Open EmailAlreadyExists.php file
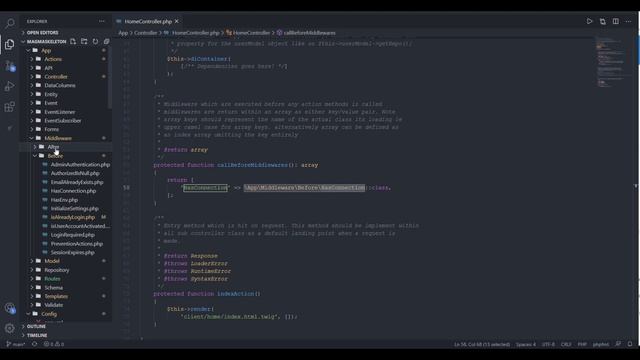Screen dimensions: 640x360 click(x=77, y=182)
